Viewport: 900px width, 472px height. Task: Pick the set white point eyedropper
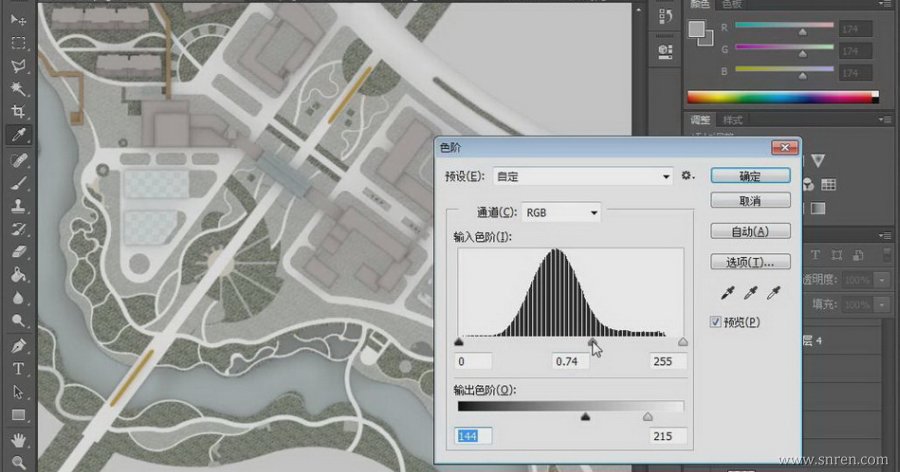coord(773,293)
